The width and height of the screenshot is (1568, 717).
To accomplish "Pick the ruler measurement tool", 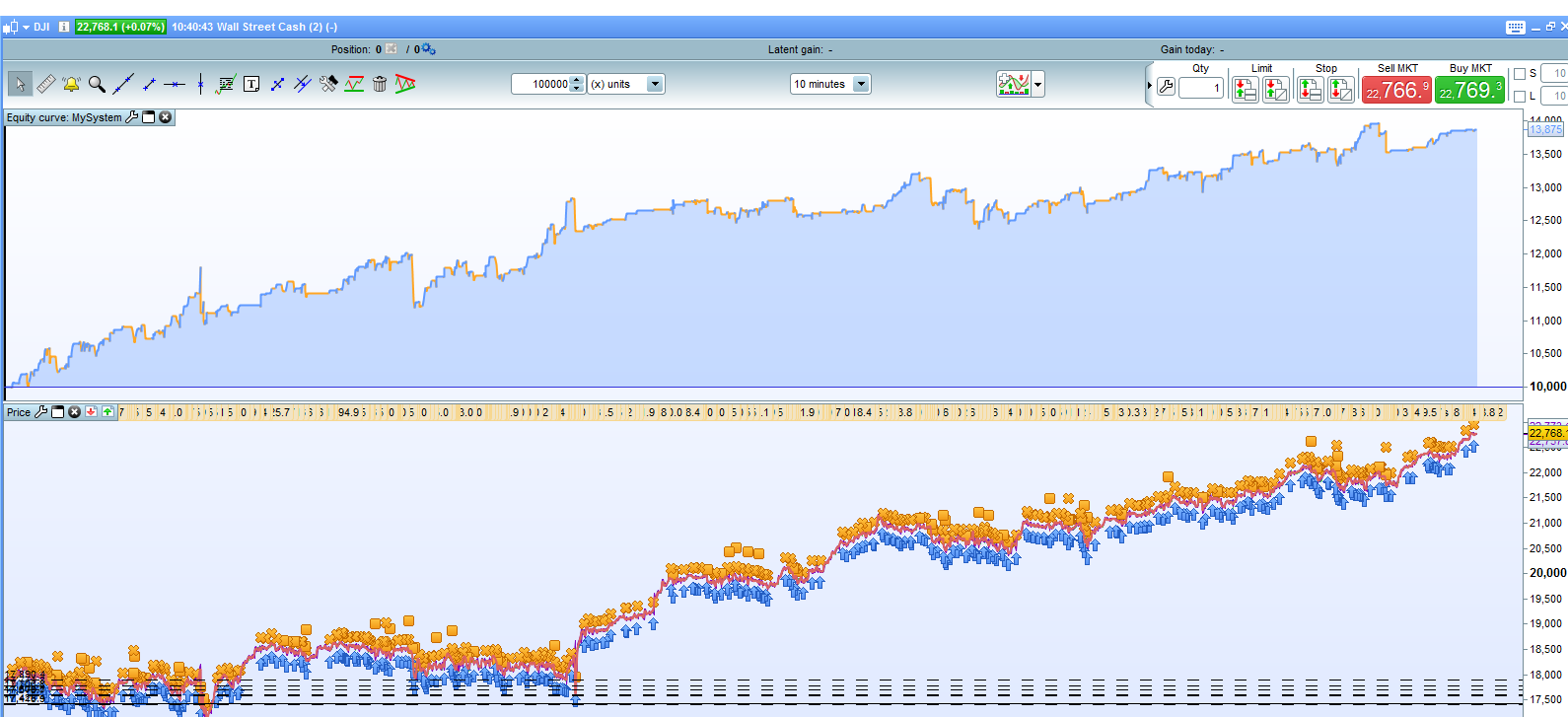I will [46, 84].
